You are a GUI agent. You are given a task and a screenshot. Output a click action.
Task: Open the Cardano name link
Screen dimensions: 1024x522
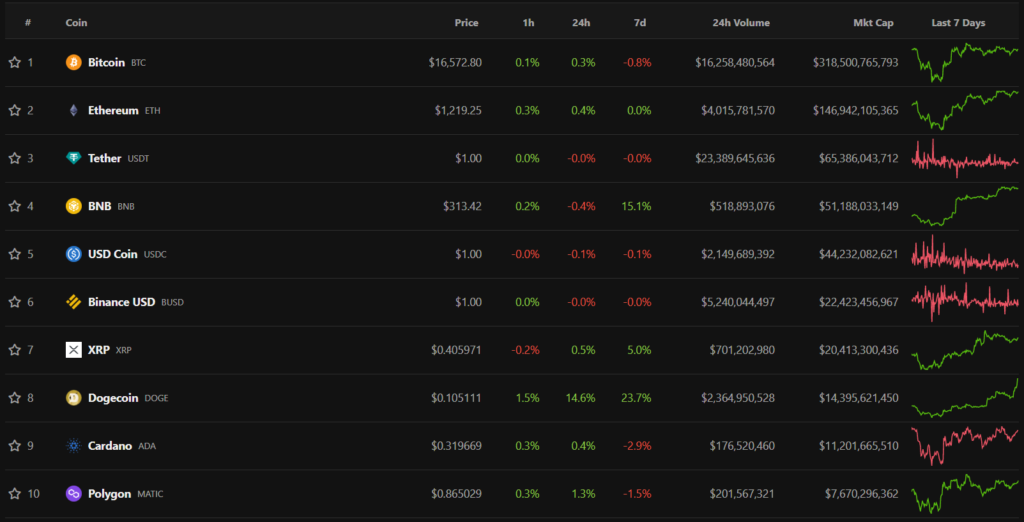(110, 446)
